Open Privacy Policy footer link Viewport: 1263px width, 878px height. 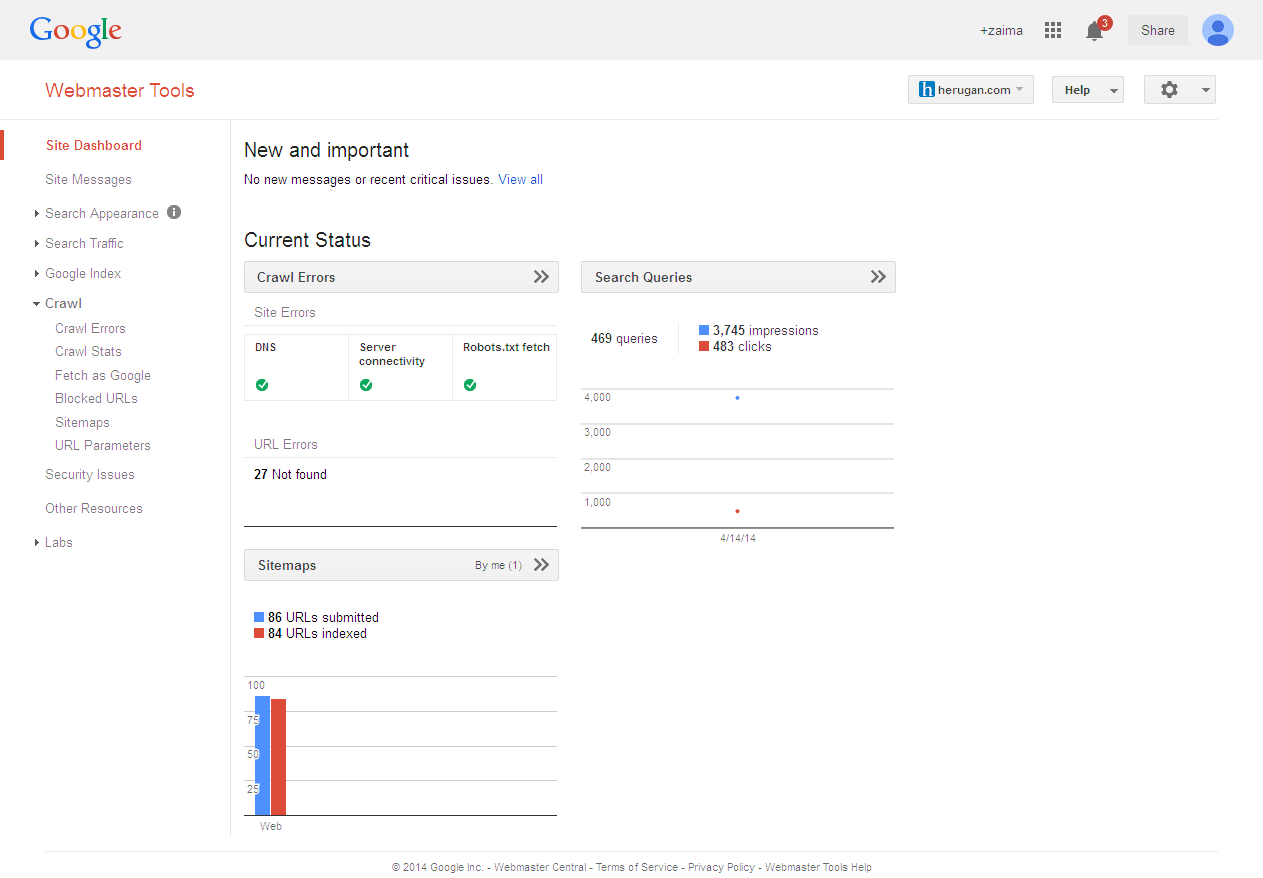(721, 868)
